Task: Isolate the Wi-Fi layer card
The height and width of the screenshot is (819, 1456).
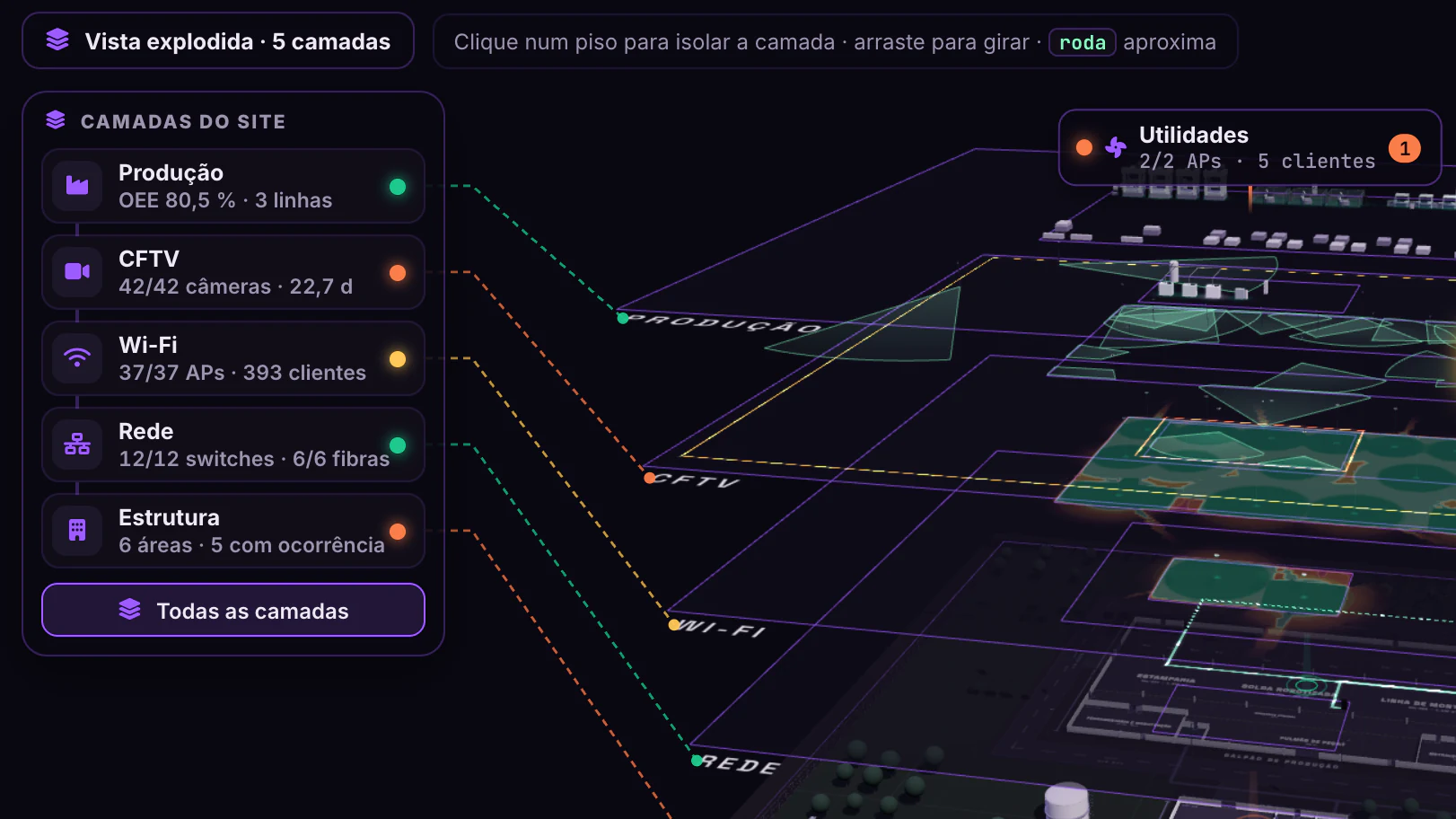Action: click(233, 358)
